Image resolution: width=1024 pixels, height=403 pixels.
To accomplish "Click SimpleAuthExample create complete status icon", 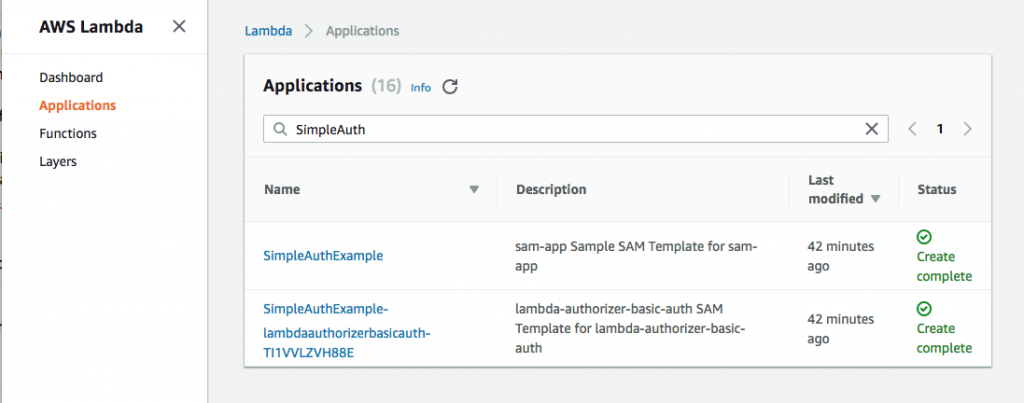I will point(924,238).
